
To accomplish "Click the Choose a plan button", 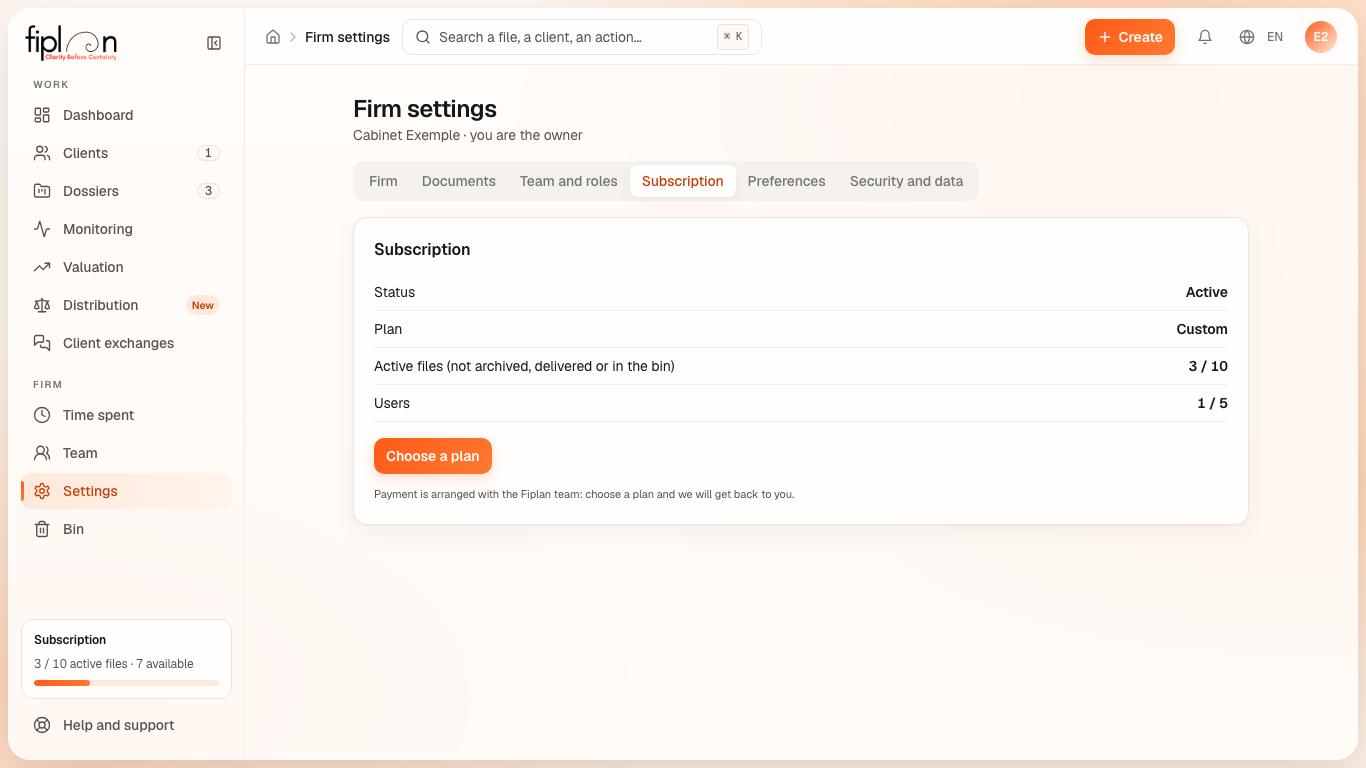I will (433, 456).
